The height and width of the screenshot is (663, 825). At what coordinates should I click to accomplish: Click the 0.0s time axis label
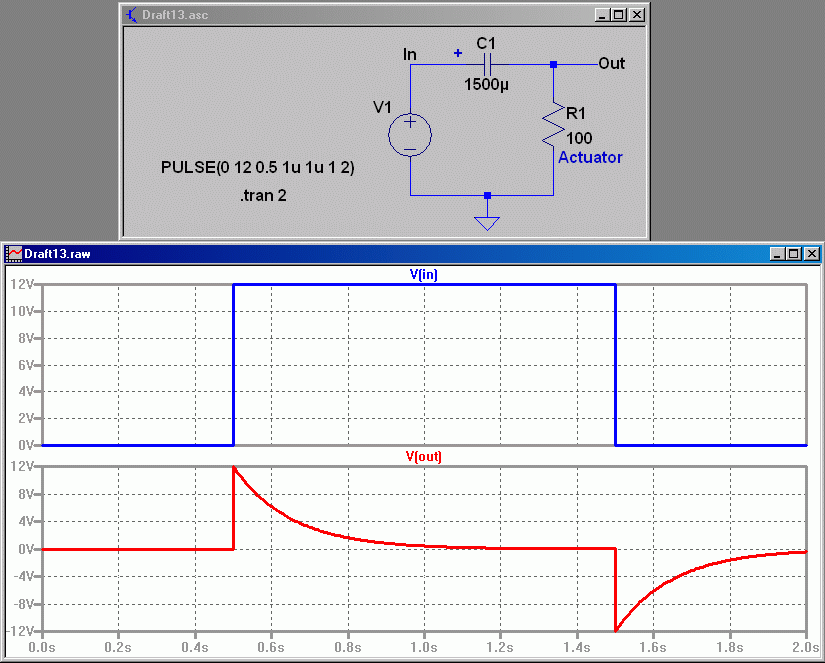(x=42, y=647)
